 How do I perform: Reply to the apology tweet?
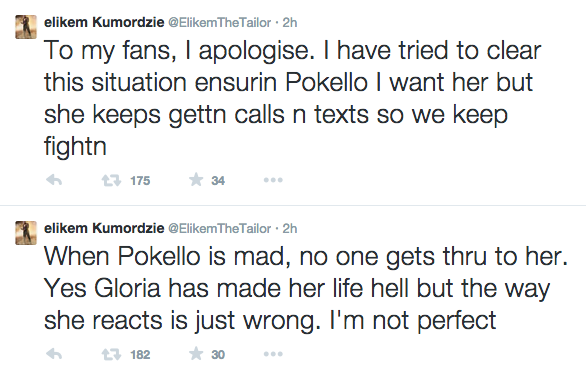tap(54, 180)
